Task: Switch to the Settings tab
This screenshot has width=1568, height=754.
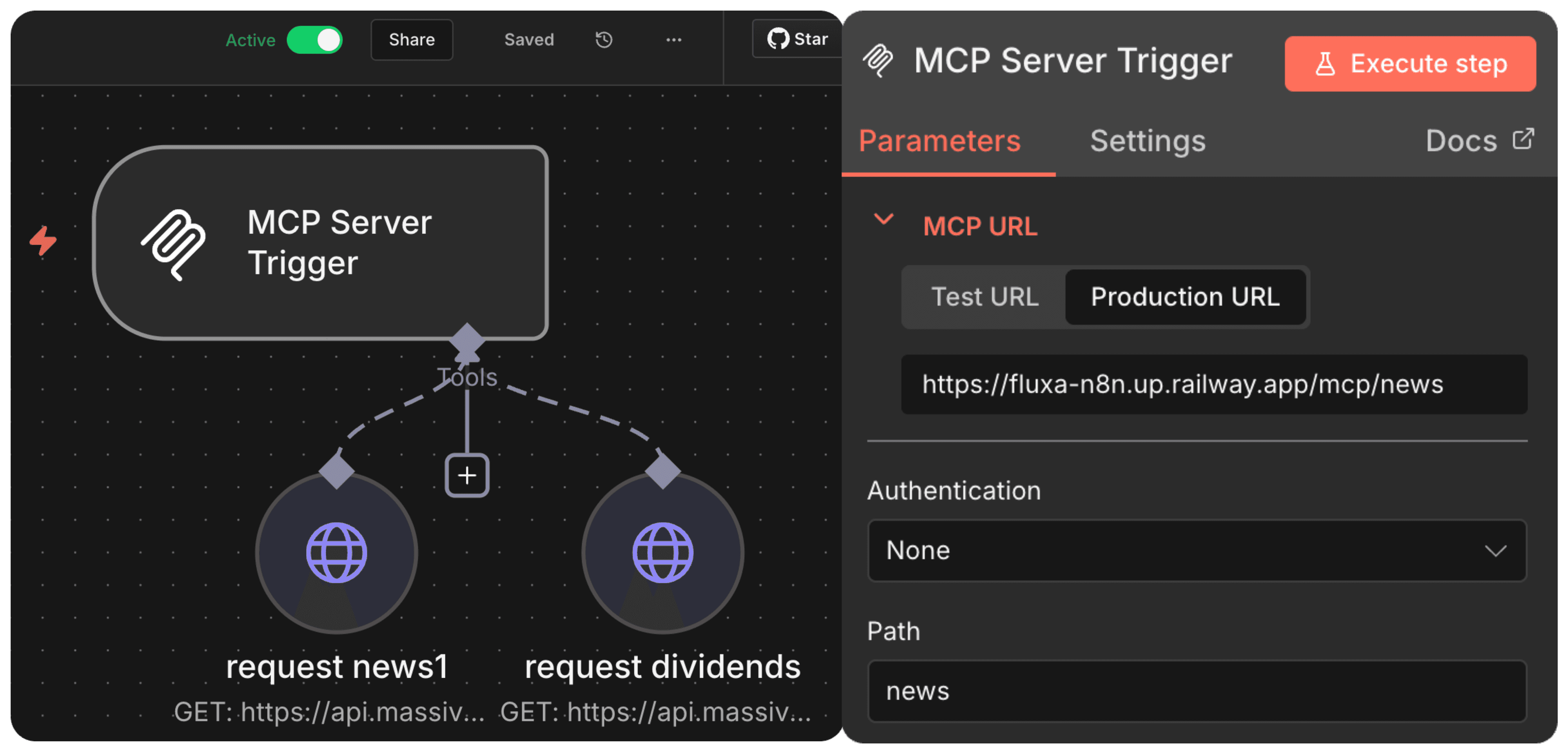Action: (x=1148, y=140)
